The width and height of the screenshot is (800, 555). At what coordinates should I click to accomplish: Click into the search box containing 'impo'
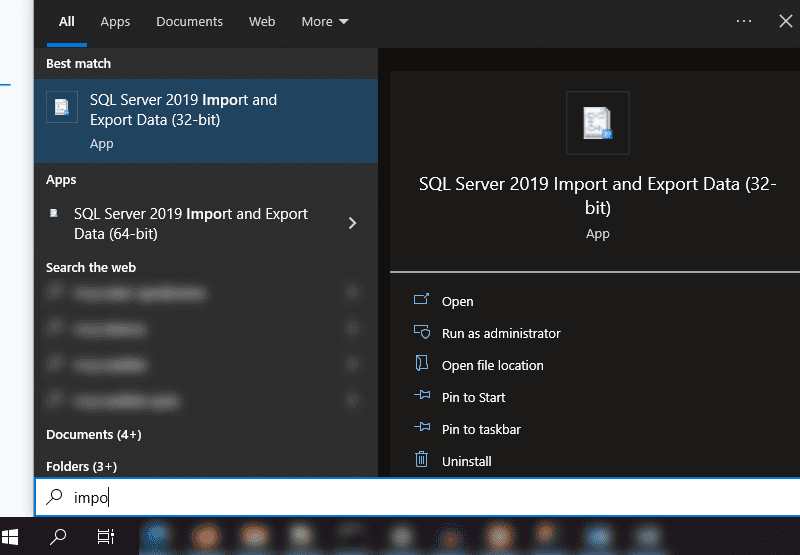417,497
